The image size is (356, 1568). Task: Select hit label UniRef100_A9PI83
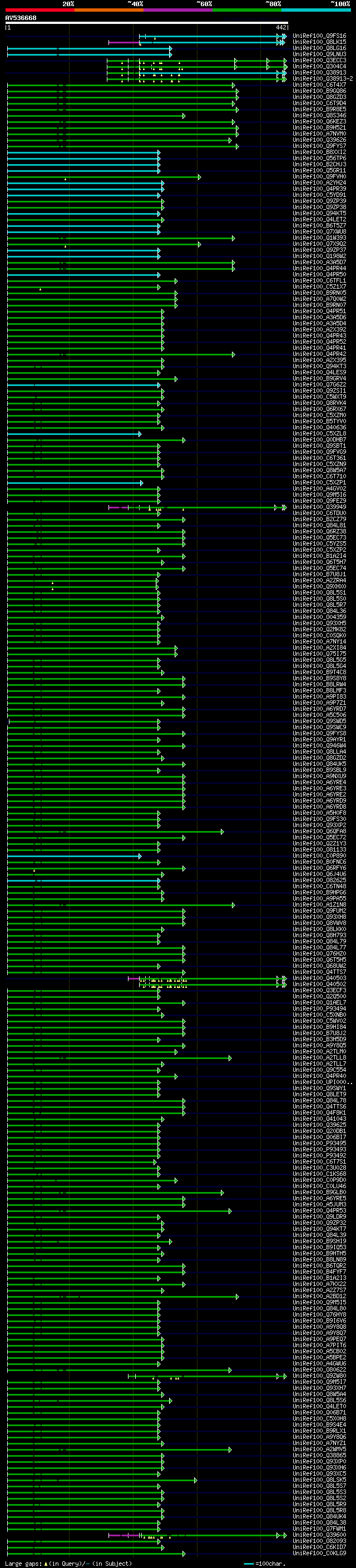pos(319,697)
